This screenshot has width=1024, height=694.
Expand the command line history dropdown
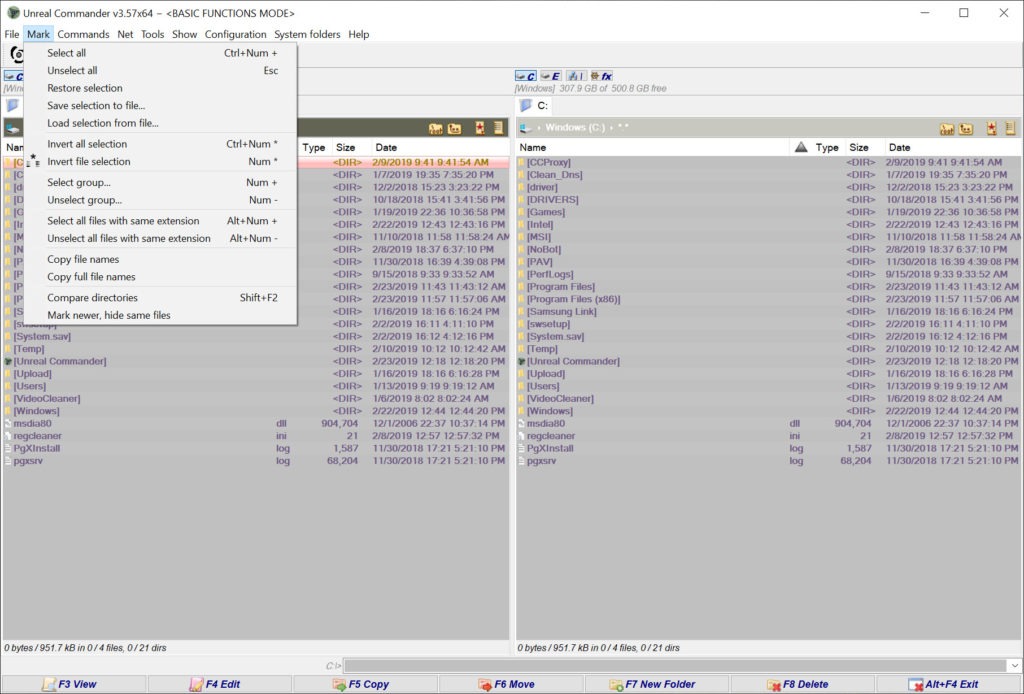click(x=1013, y=666)
